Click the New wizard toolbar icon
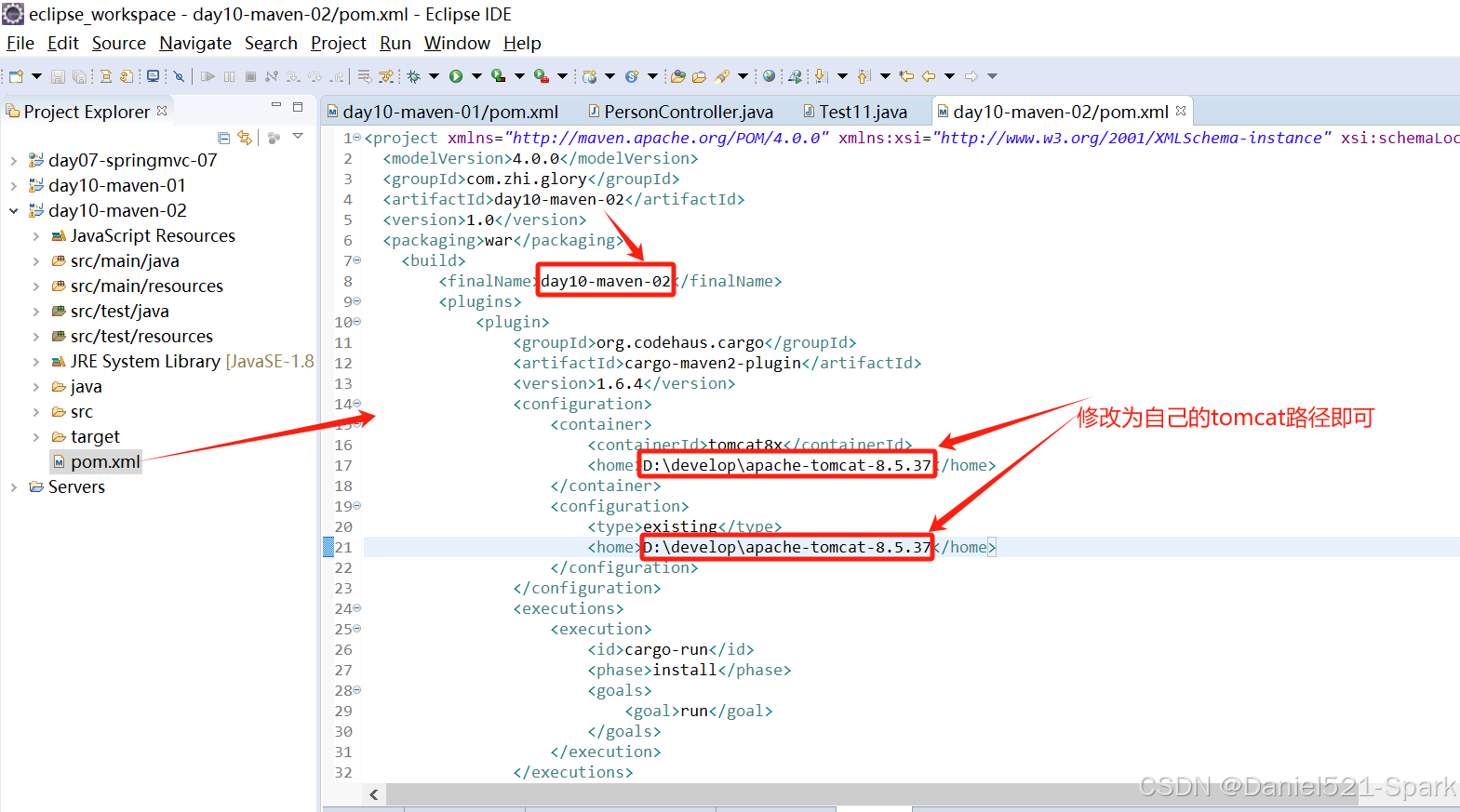1460x812 pixels. [16, 76]
